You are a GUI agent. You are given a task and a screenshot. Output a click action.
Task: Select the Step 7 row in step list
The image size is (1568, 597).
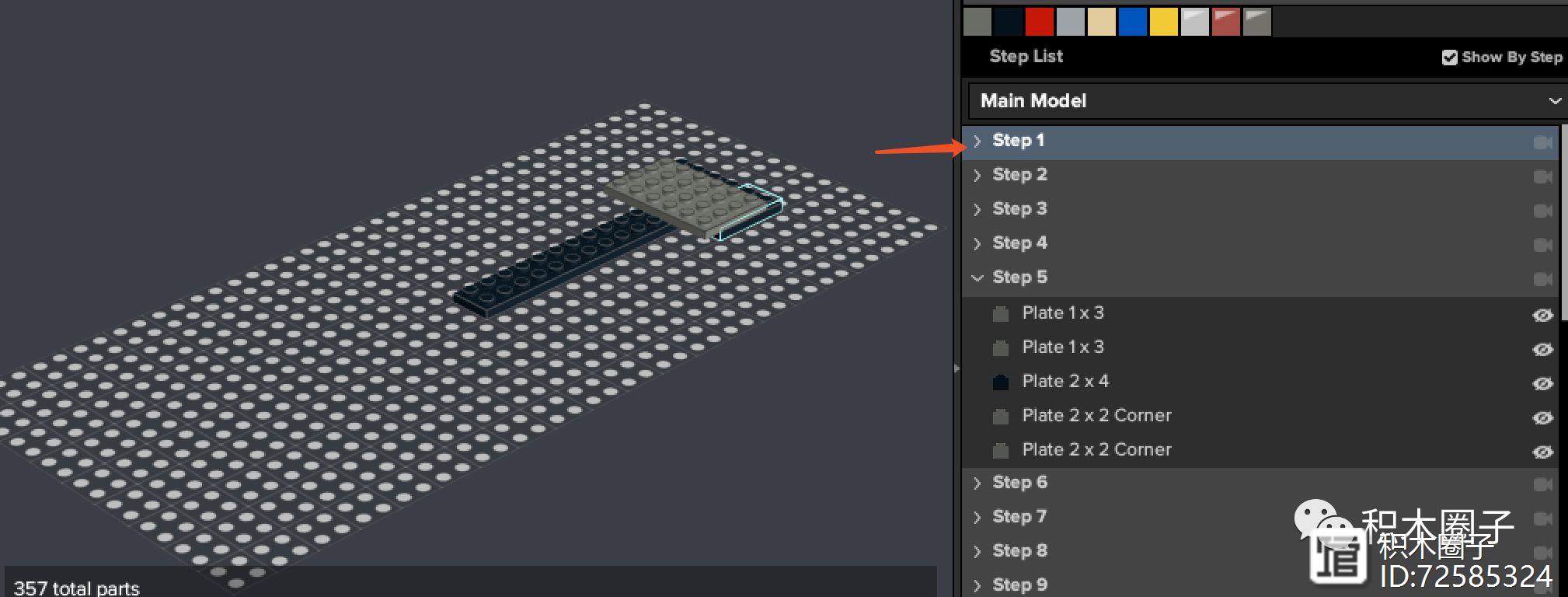click(x=1019, y=517)
